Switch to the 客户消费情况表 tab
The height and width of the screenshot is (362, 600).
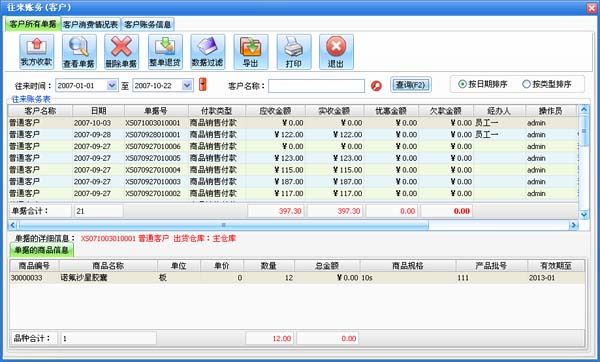pyautogui.click(x=91, y=24)
